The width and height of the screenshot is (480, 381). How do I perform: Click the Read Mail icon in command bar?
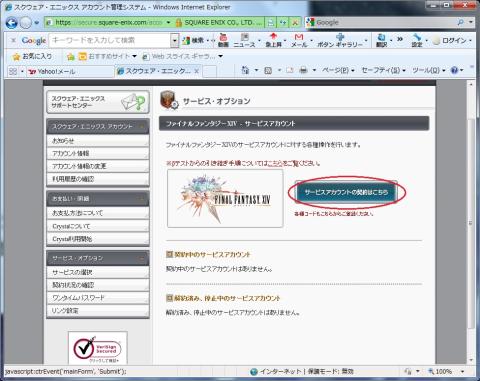(x=290, y=70)
